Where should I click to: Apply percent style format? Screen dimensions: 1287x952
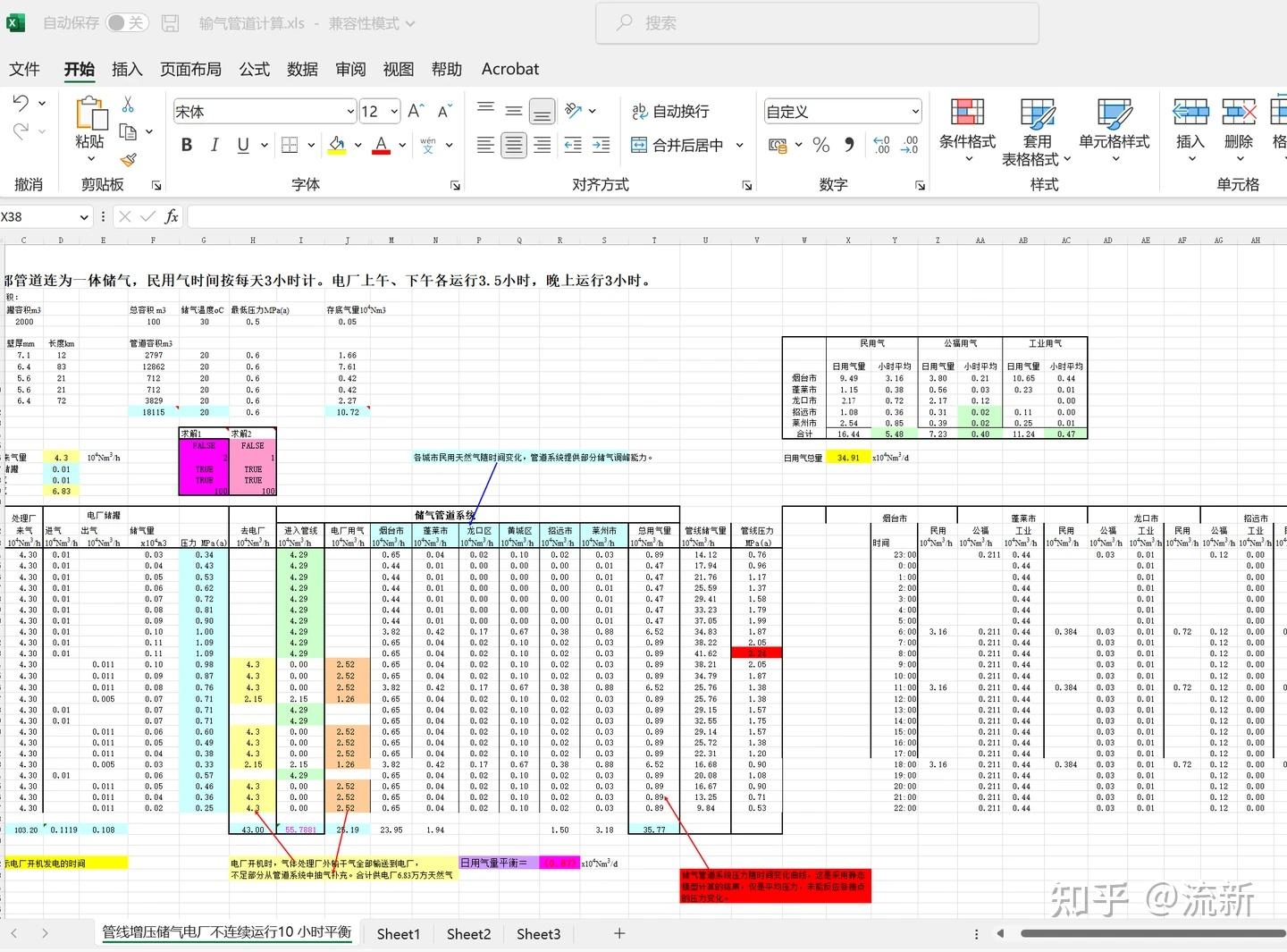coord(821,145)
